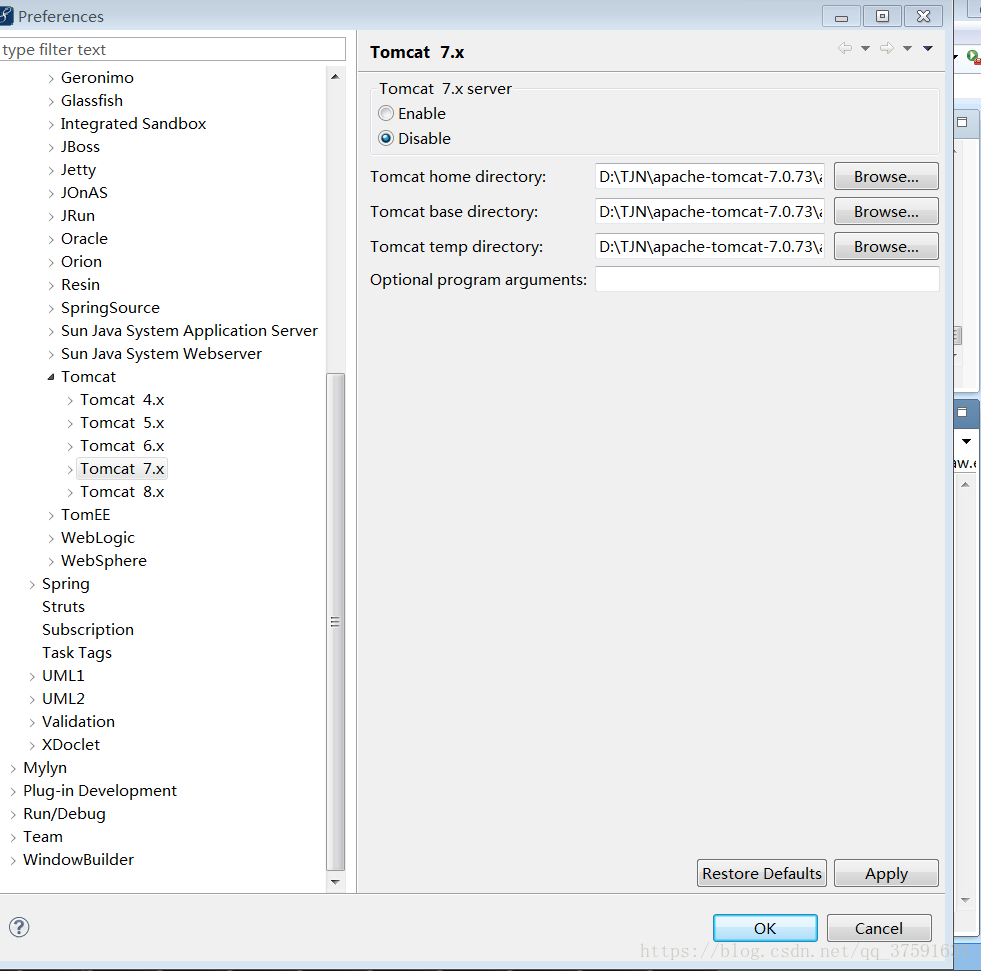Click the tree scrollbar up arrow

[335, 77]
